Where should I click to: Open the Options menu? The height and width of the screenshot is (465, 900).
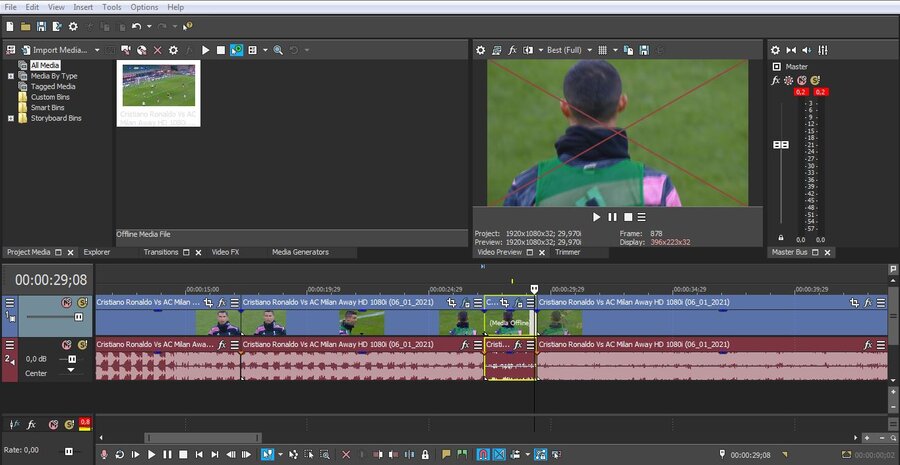pyautogui.click(x=144, y=7)
